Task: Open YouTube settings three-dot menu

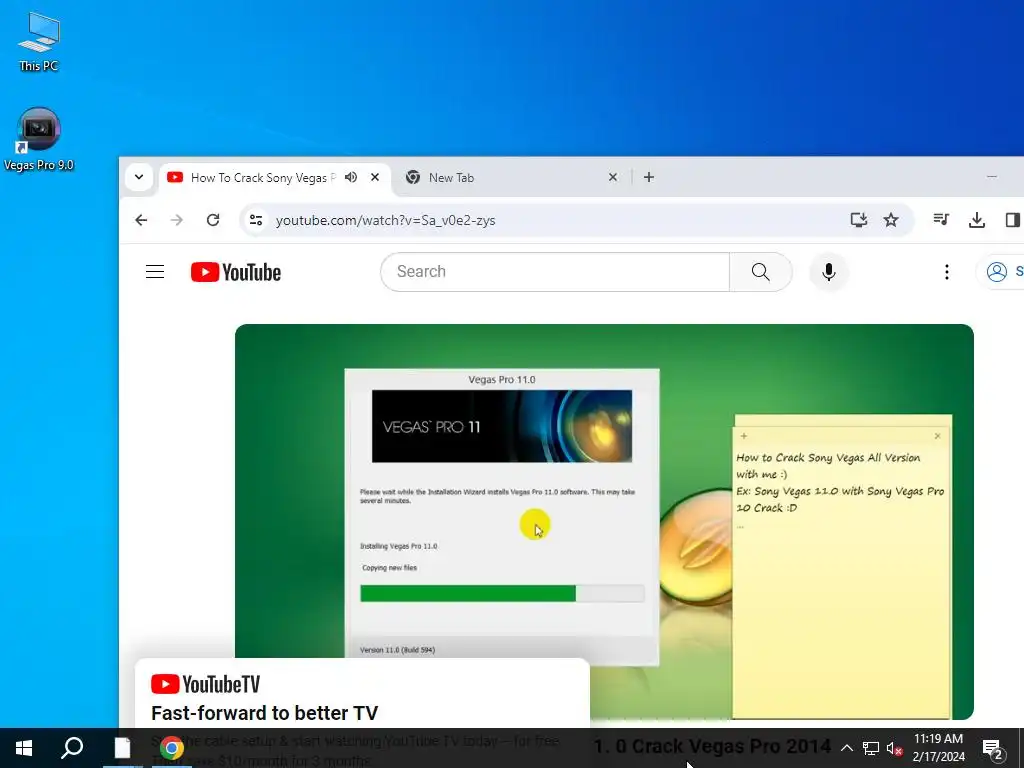Action: click(x=946, y=272)
